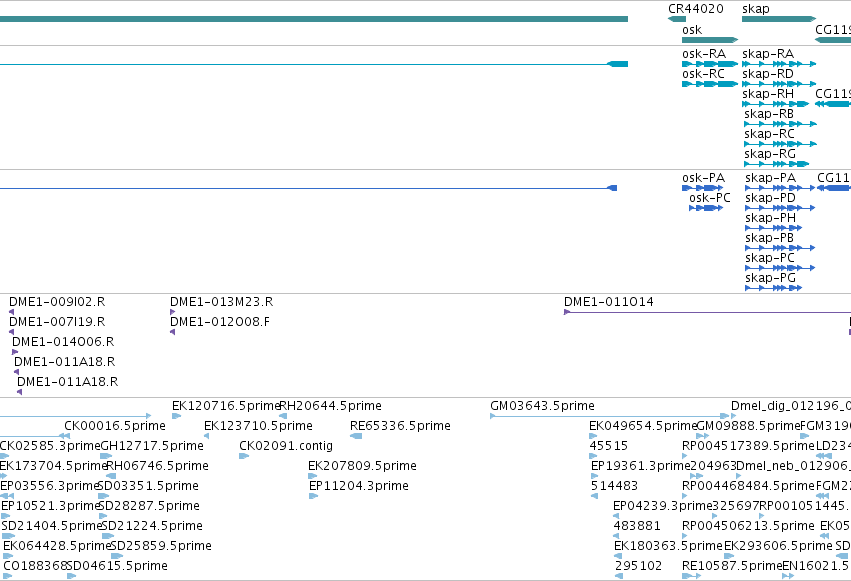The image size is (851, 581).
Task: Click the osk-PA protein feature
Action: point(702,188)
